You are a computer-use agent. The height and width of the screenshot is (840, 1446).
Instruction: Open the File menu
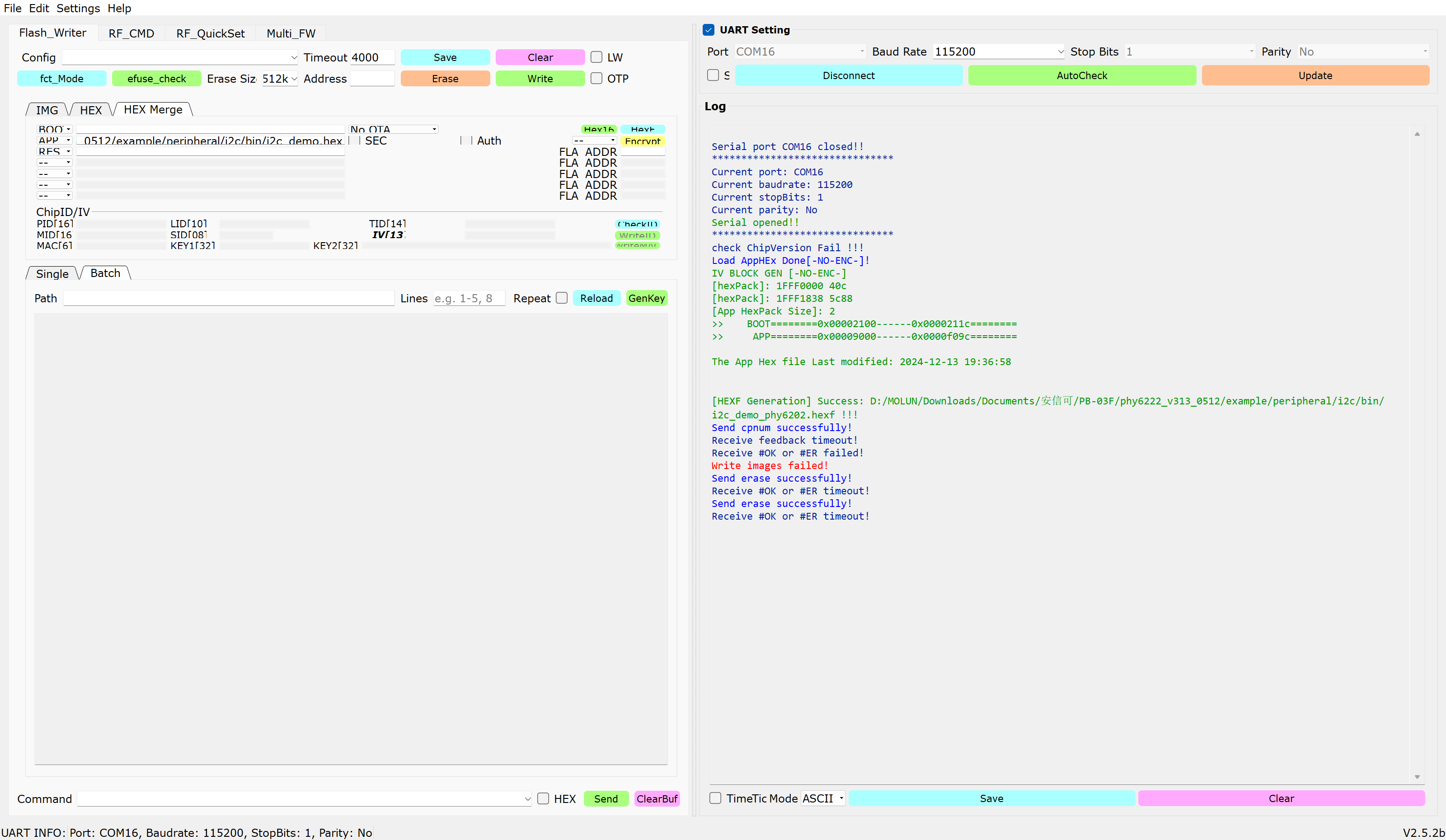tap(12, 8)
